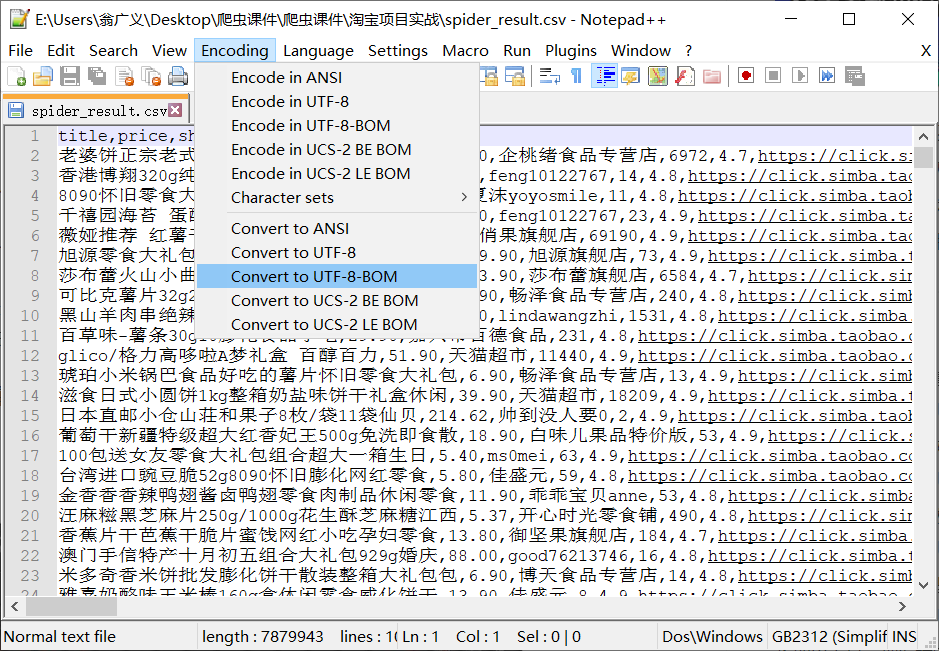Close the current document using toolbar icon
This screenshot has height=651, width=939.
(x=125, y=76)
